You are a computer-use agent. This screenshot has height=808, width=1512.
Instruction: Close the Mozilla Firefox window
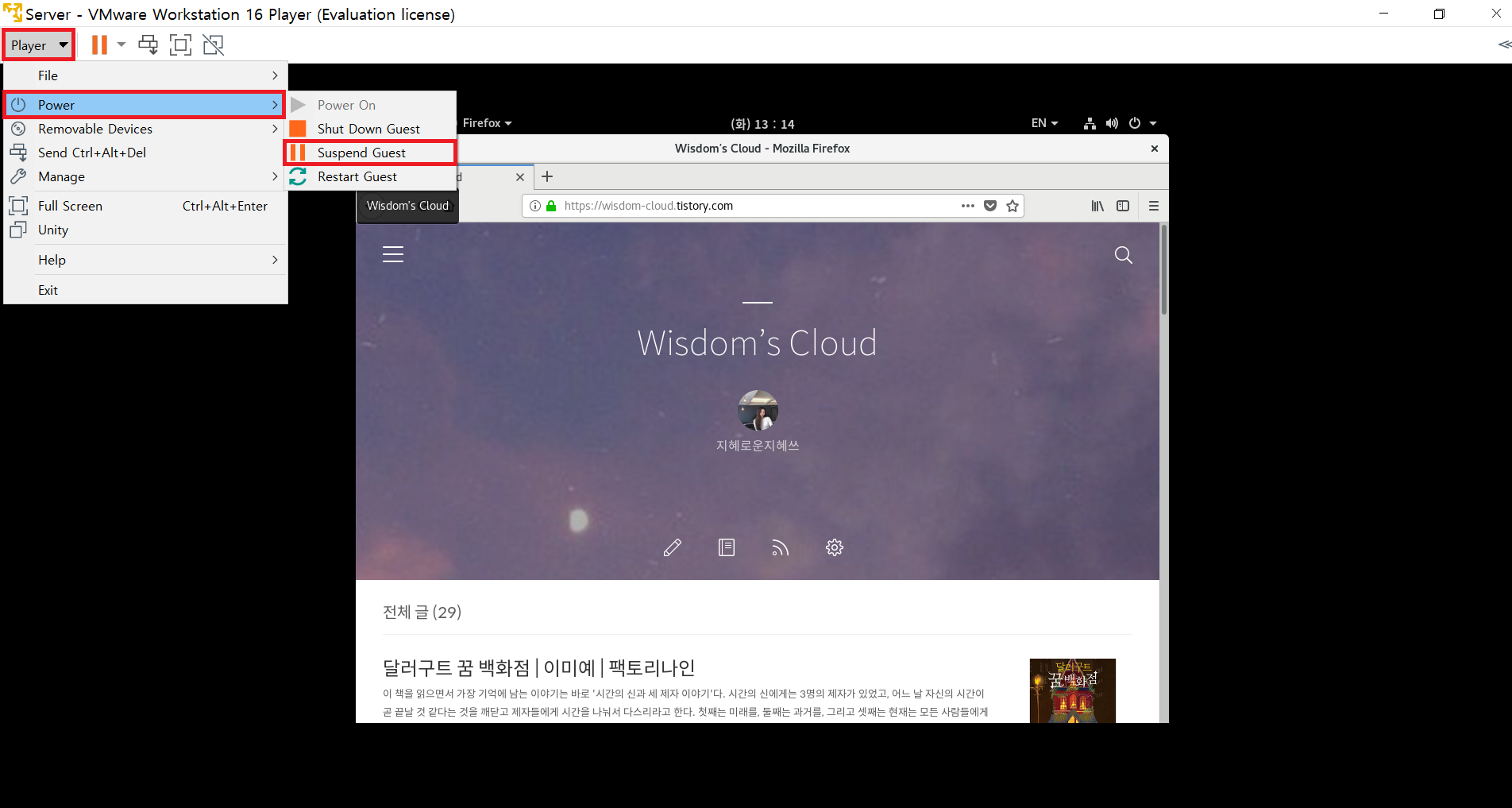tap(1155, 149)
